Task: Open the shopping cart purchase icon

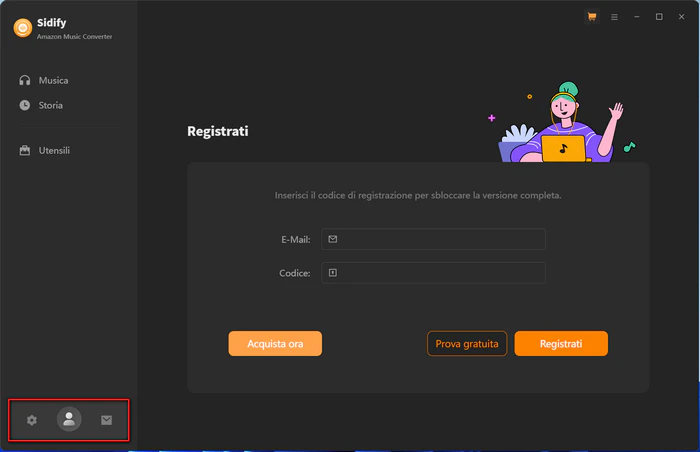Action: coord(592,17)
